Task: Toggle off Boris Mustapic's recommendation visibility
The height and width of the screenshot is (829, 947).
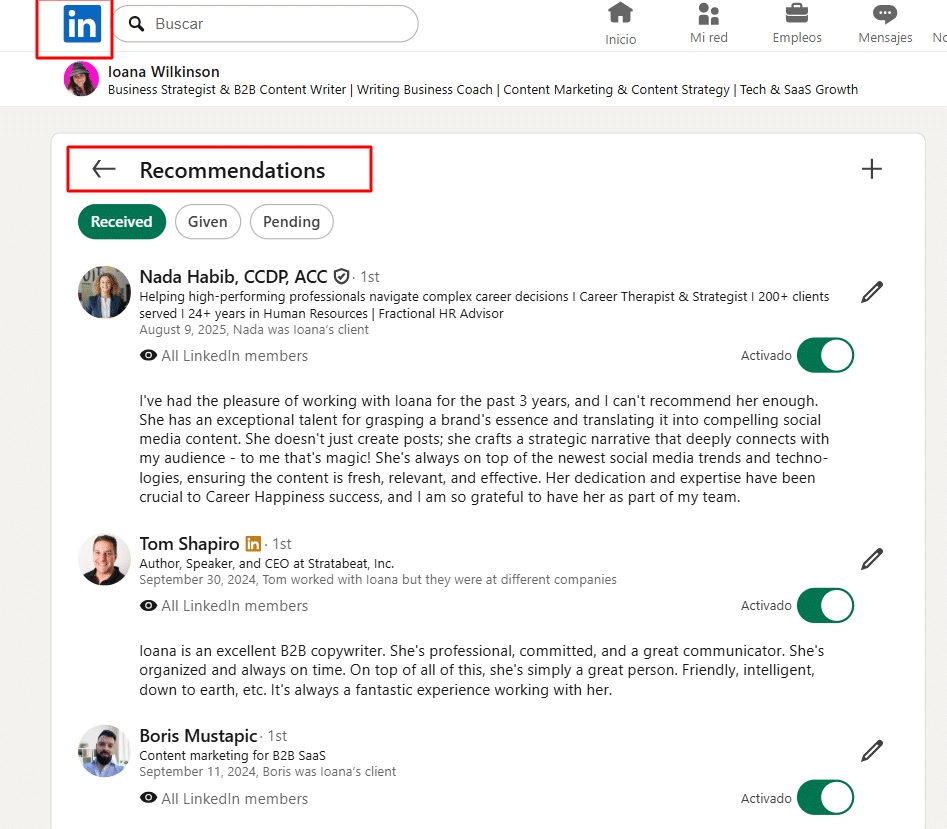Action: point(825,798)
